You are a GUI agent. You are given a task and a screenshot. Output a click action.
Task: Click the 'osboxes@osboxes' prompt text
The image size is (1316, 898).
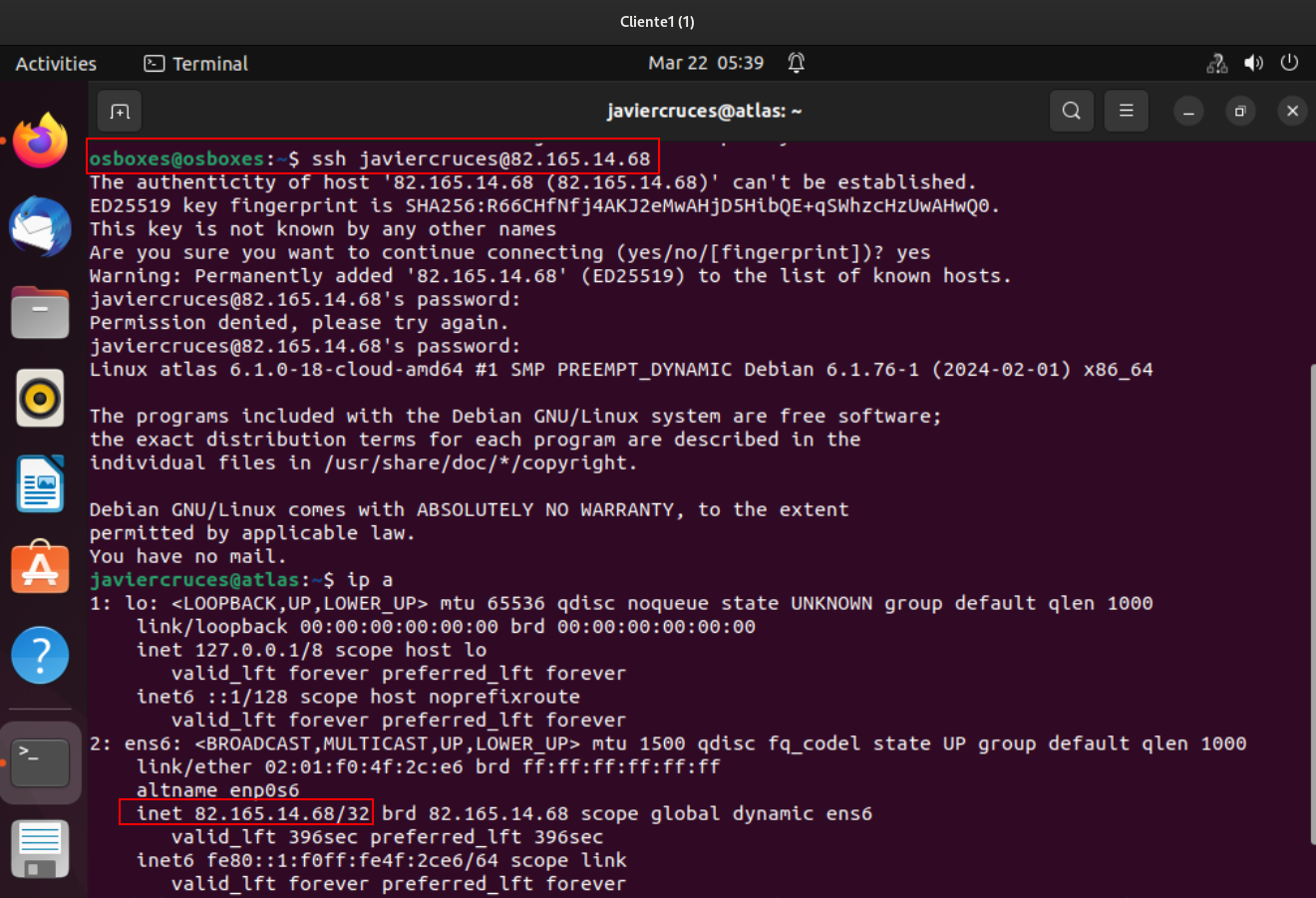point(176,158)
